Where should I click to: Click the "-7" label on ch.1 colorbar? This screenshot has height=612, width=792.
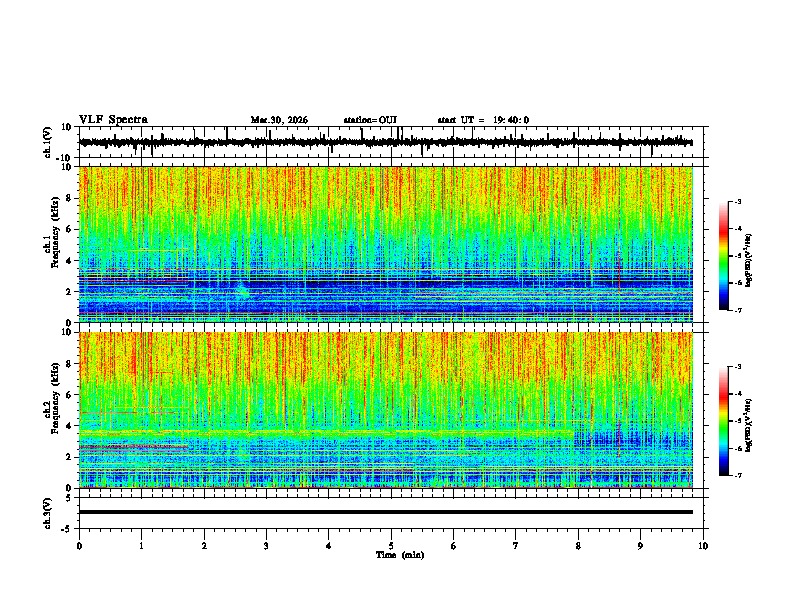click(x=738, y=310)
